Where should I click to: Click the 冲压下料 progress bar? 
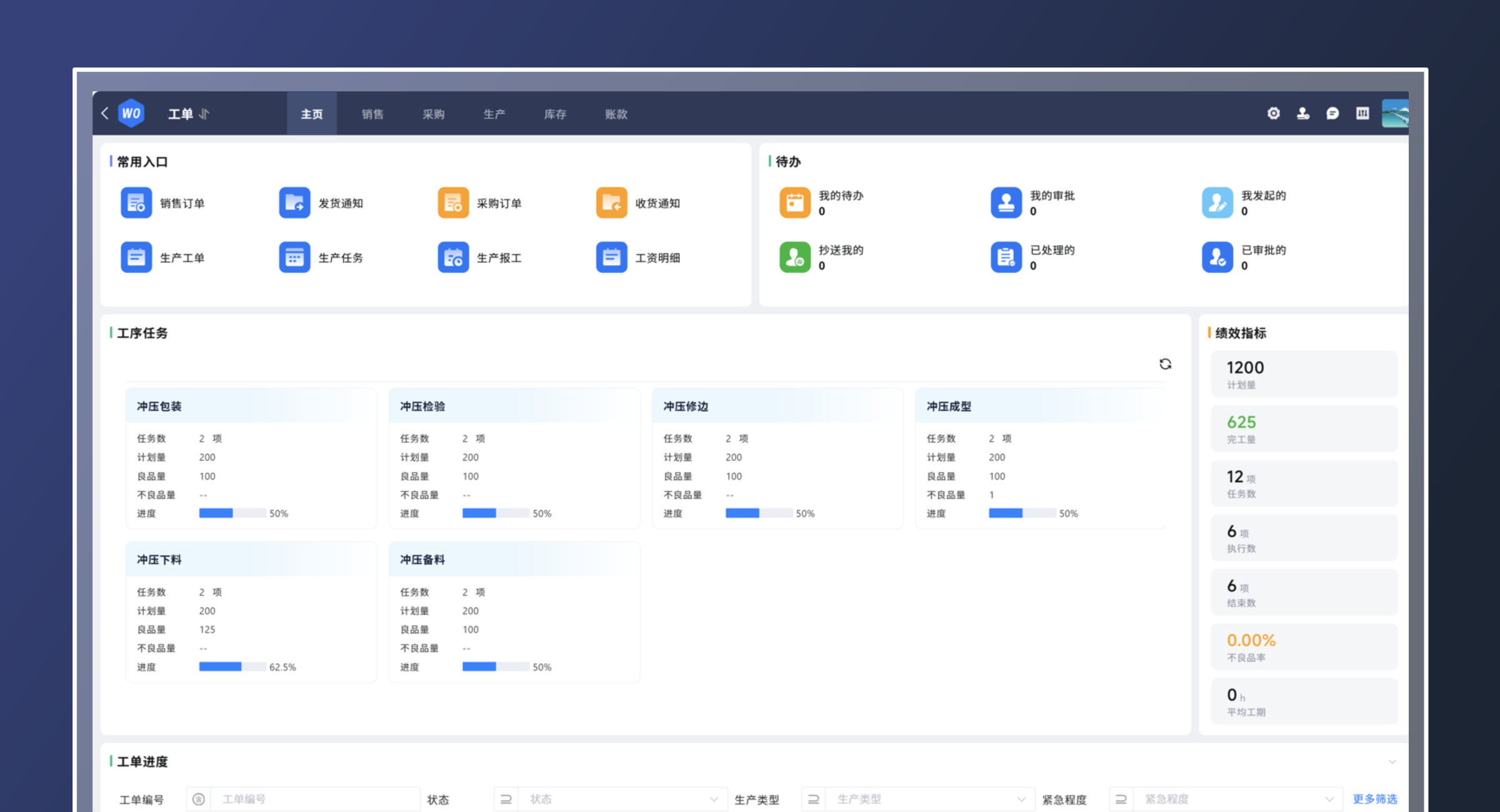pyautogui.click(x=232, y=666)
